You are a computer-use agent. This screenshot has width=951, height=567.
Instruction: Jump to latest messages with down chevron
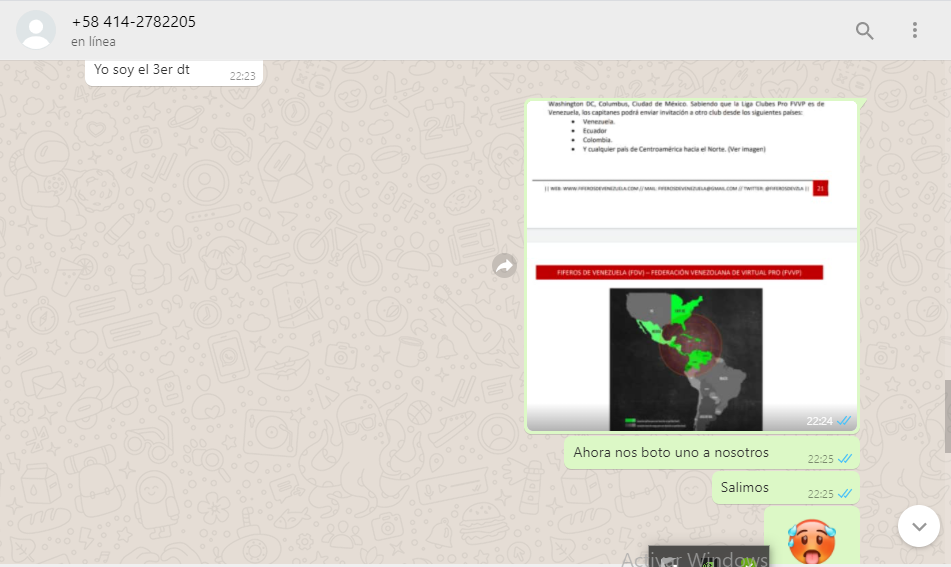click(x=919, y=526)
